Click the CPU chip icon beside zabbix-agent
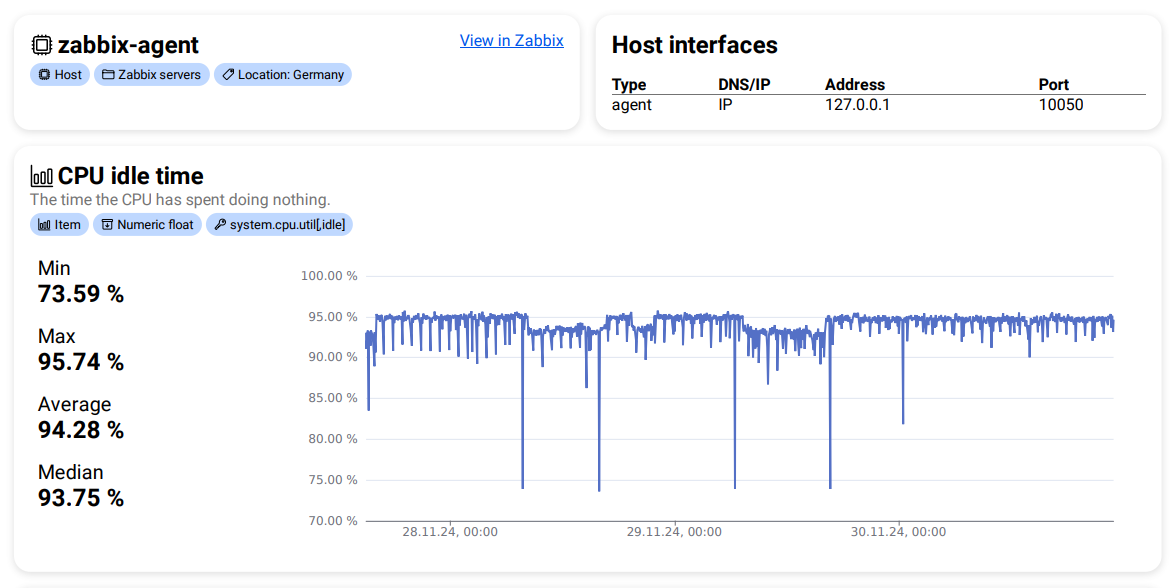The height and width of the screenshot is (588, 1176). 42,45
